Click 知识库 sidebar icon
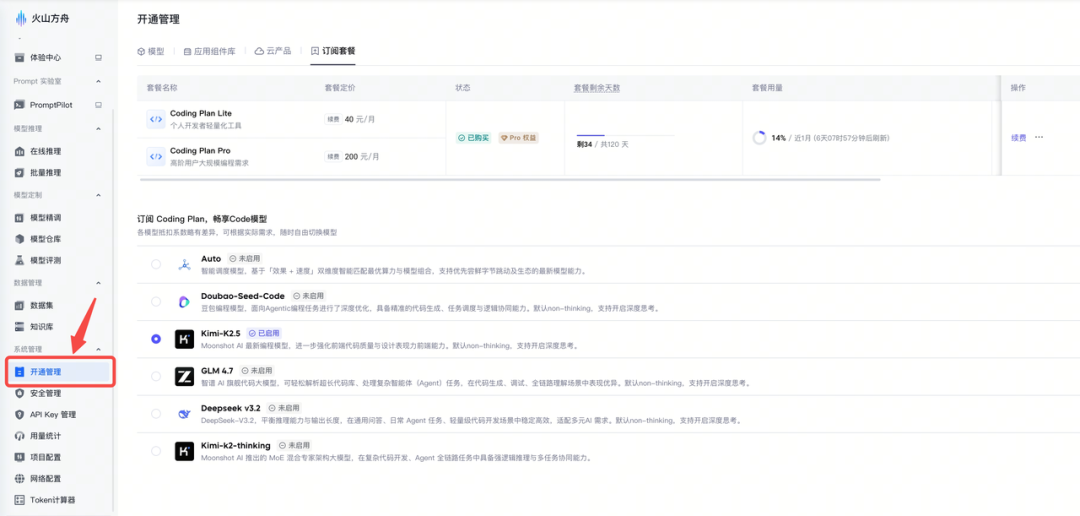Image resolution: width=1080 pixels, height=516 pixels. (19, 327)
